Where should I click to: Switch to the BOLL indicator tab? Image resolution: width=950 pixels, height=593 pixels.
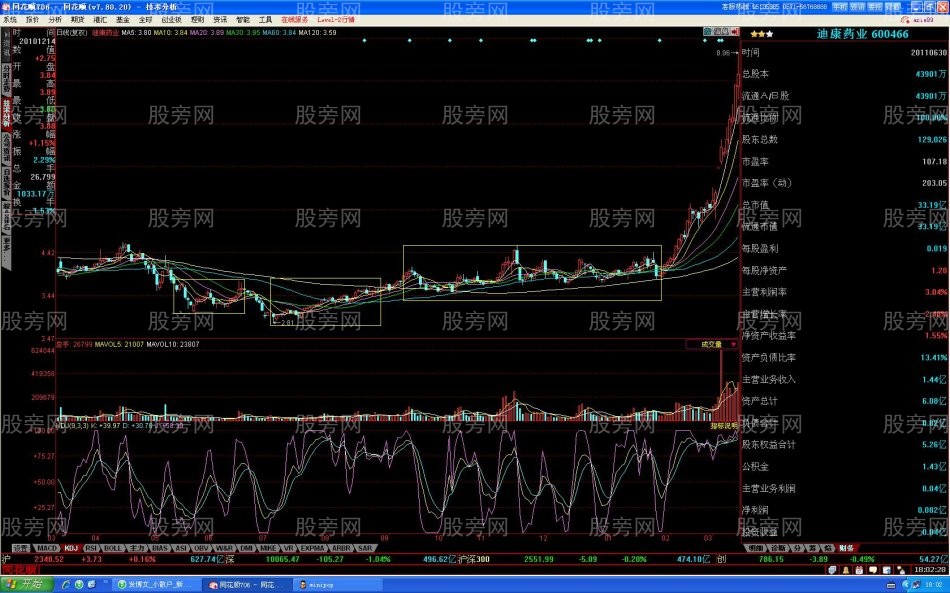click(113, 548)
